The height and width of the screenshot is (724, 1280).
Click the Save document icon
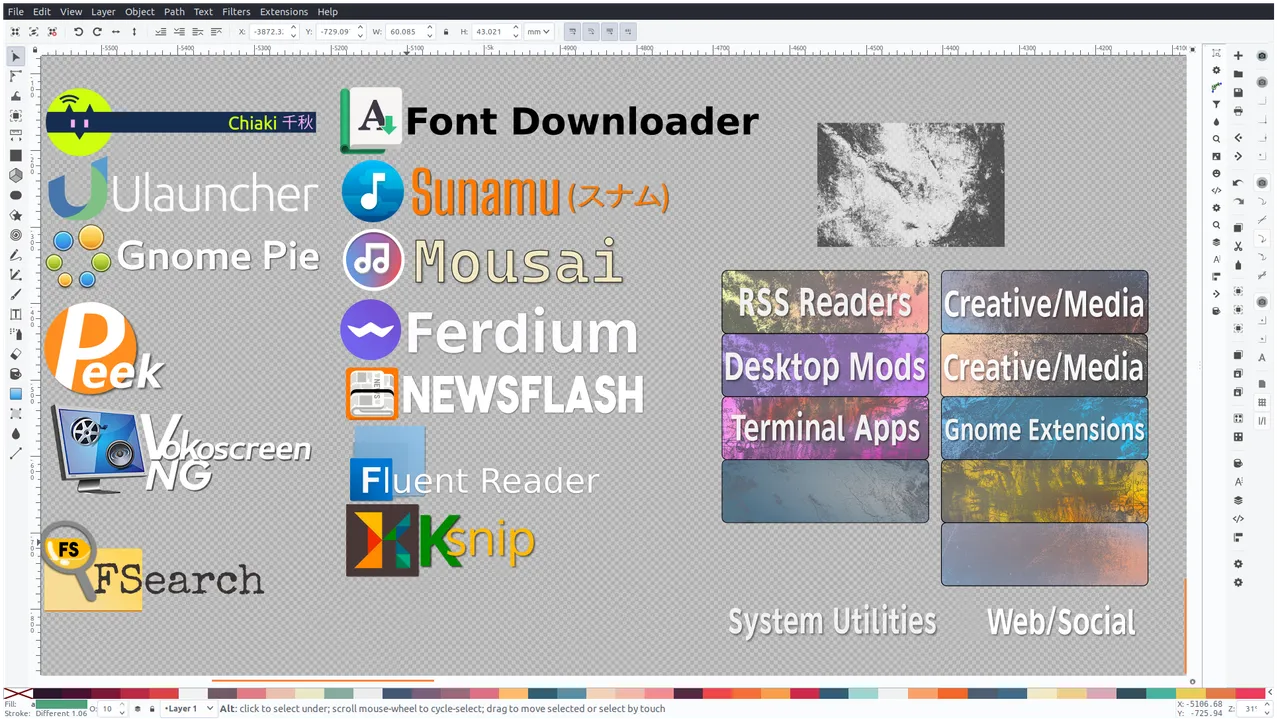pyautogui.click(x=1238, y=92)
